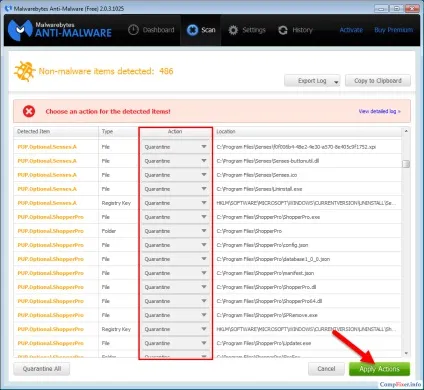Click the Settings gear icon

[233, 30]
